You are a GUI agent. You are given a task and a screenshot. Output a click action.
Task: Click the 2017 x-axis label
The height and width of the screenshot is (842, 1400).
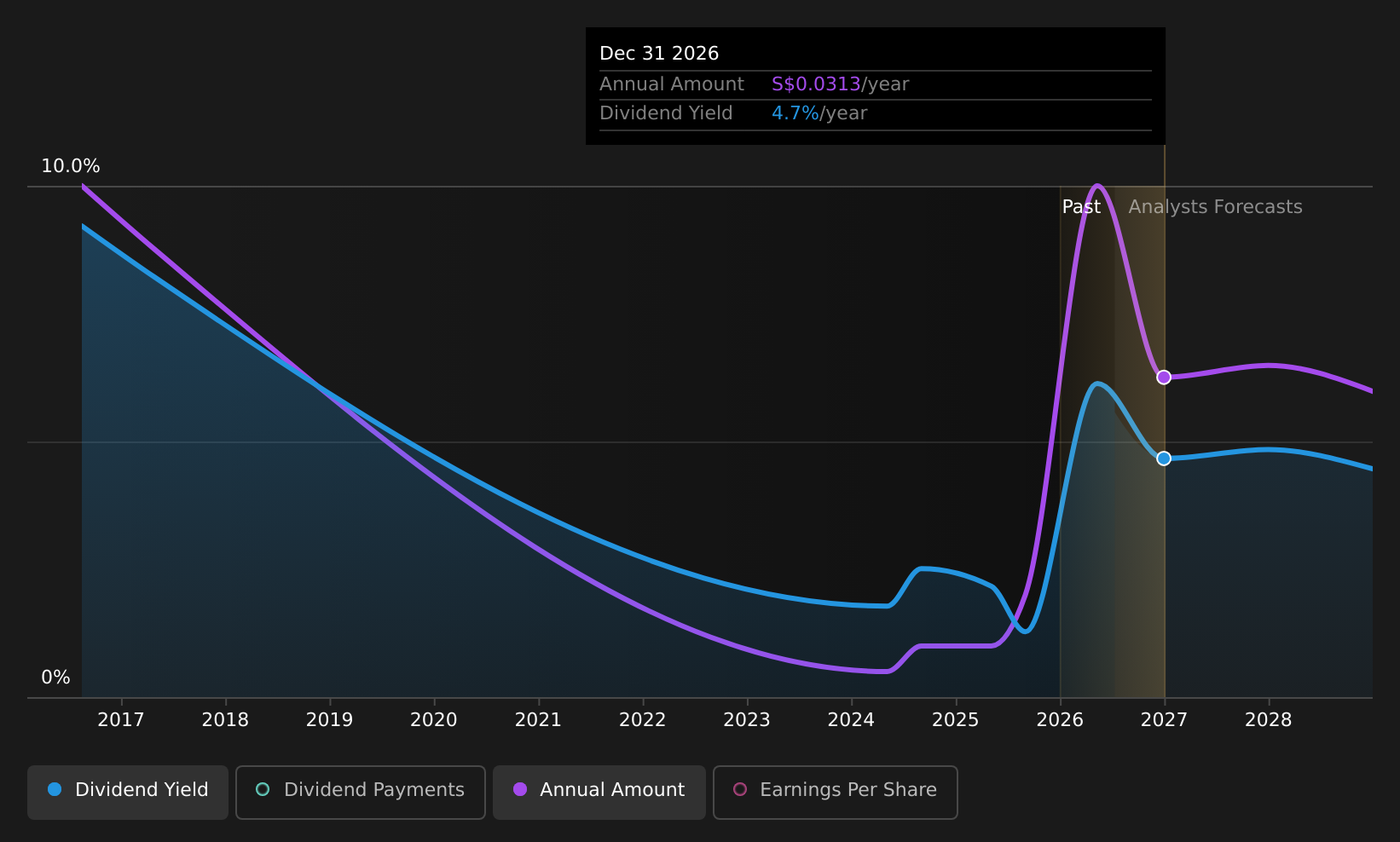[x=121, y=720]
